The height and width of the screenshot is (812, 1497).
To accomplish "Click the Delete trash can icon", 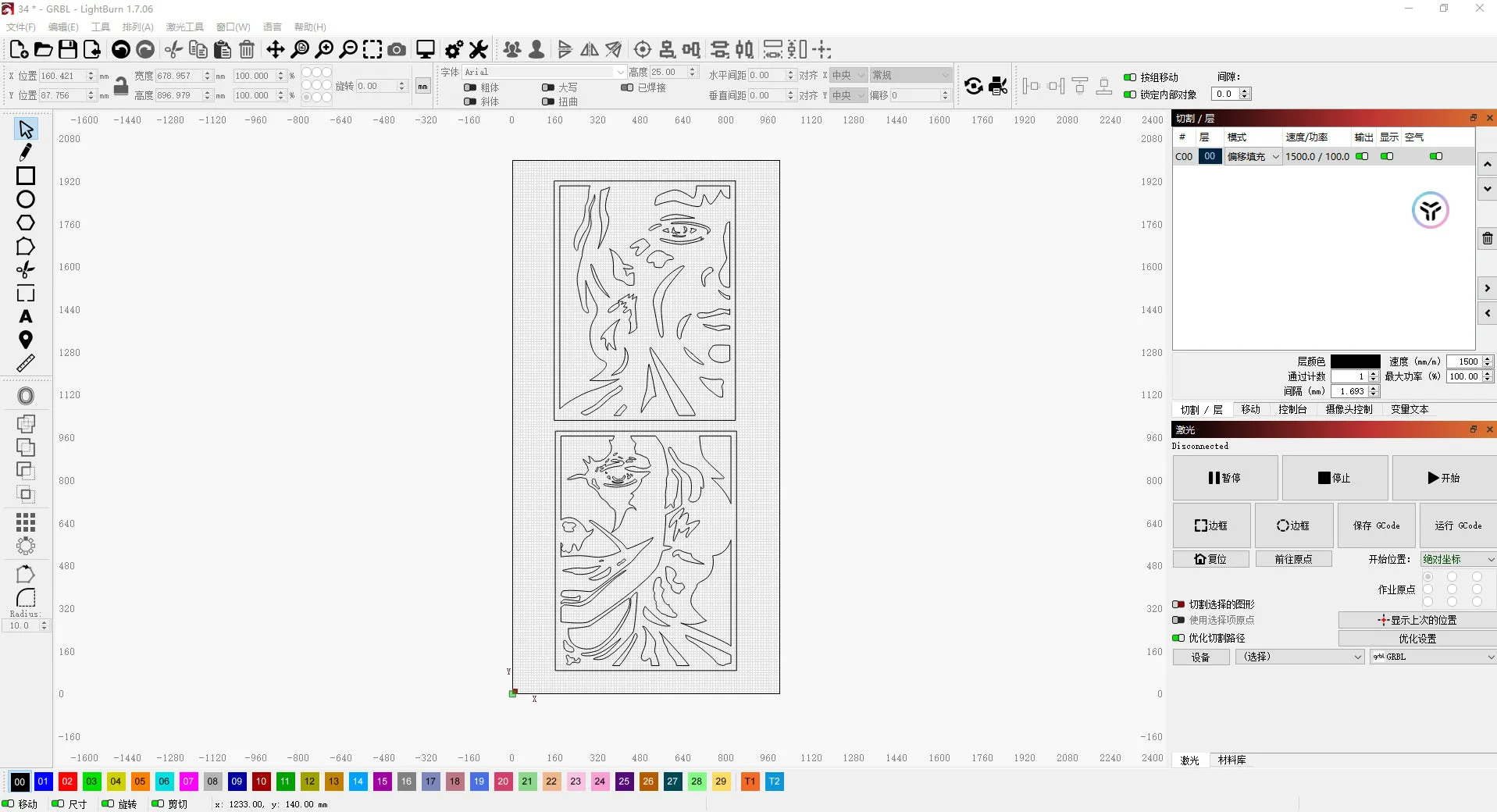I will point(247,50).
